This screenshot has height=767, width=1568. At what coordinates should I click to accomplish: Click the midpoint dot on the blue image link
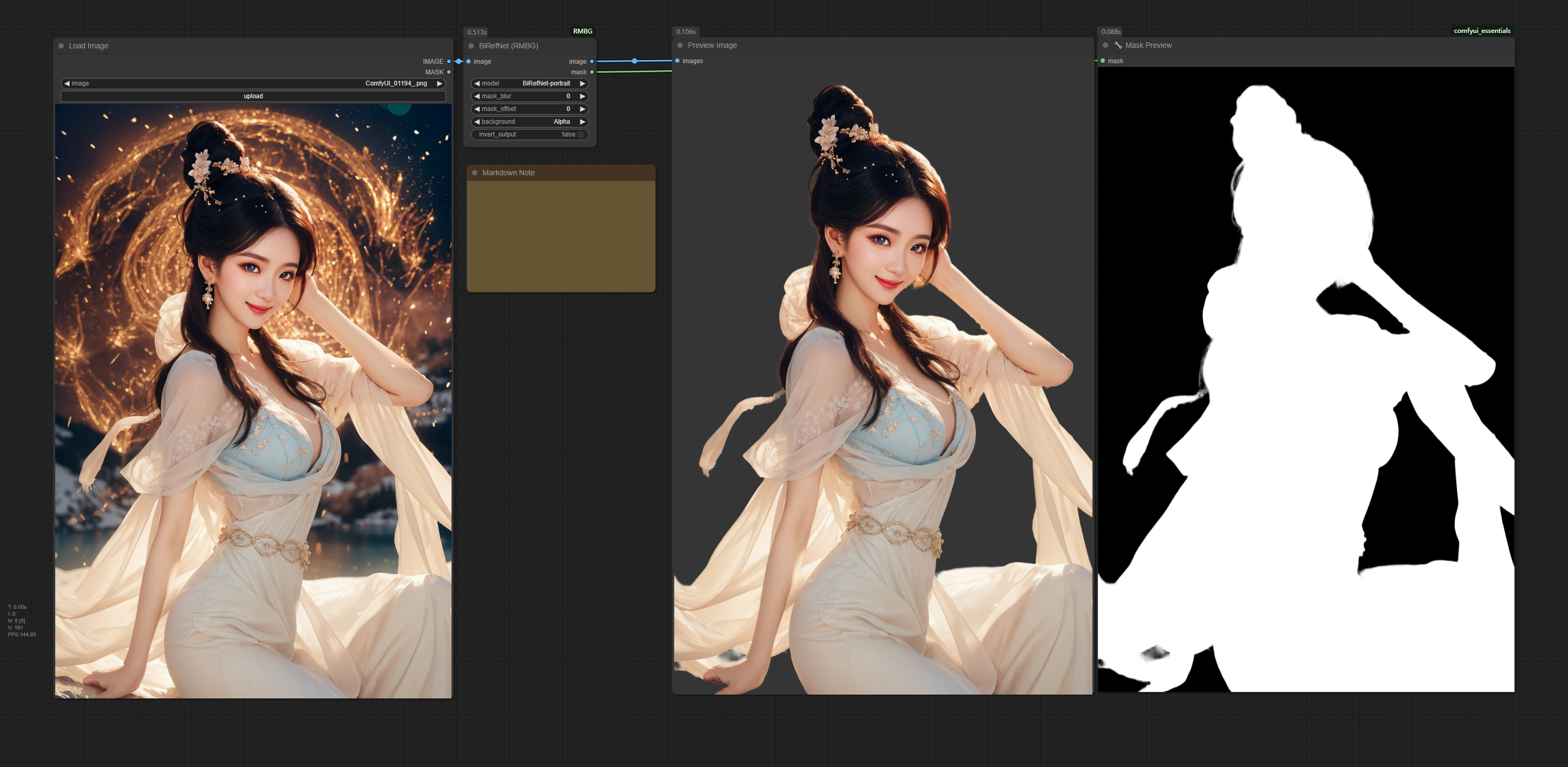(x=635, y=61)
